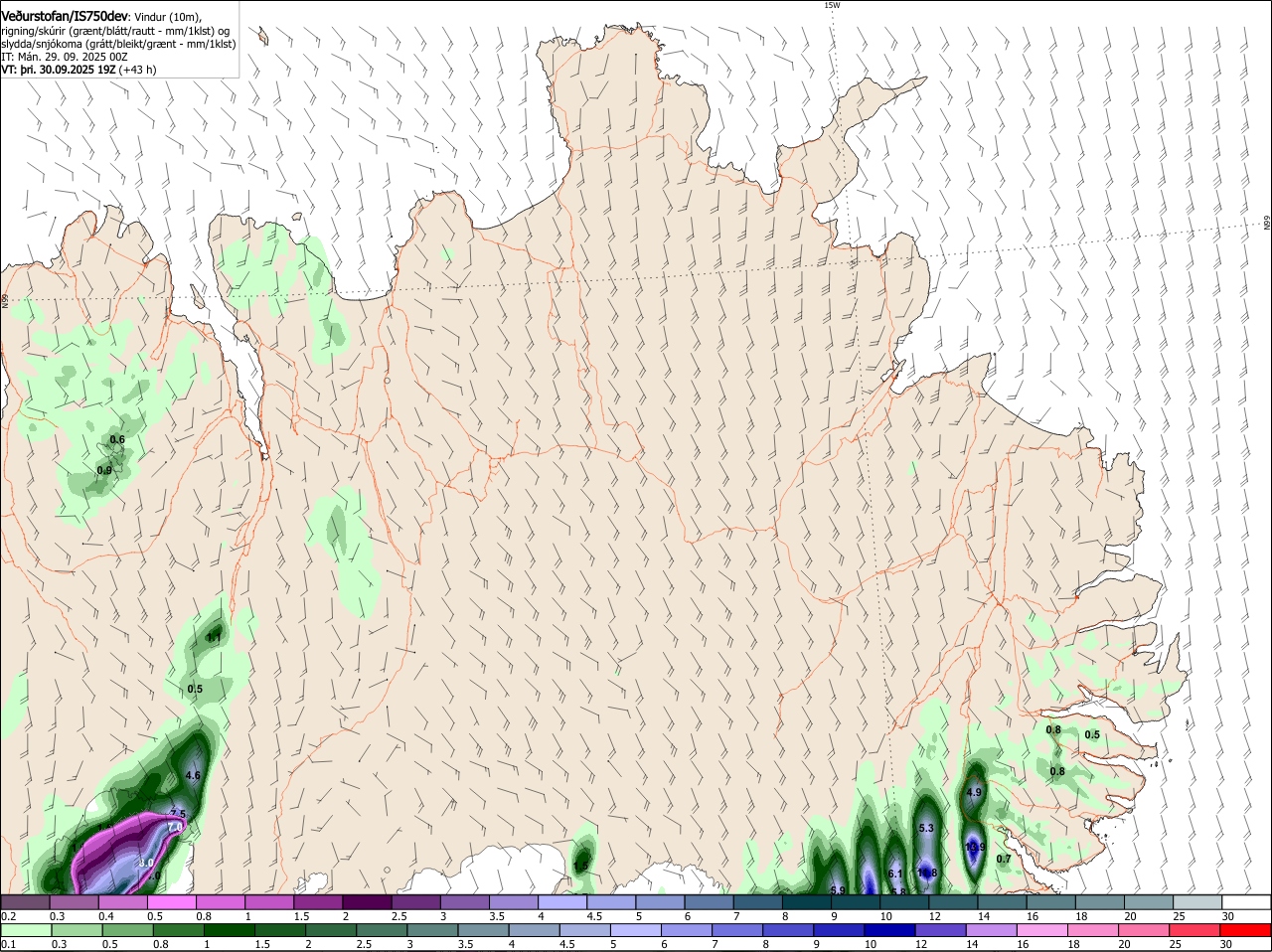Click the lavender snow swatch at 4
The width and height of the screenshot is (1272, 952).
click(x=563, y=902)
